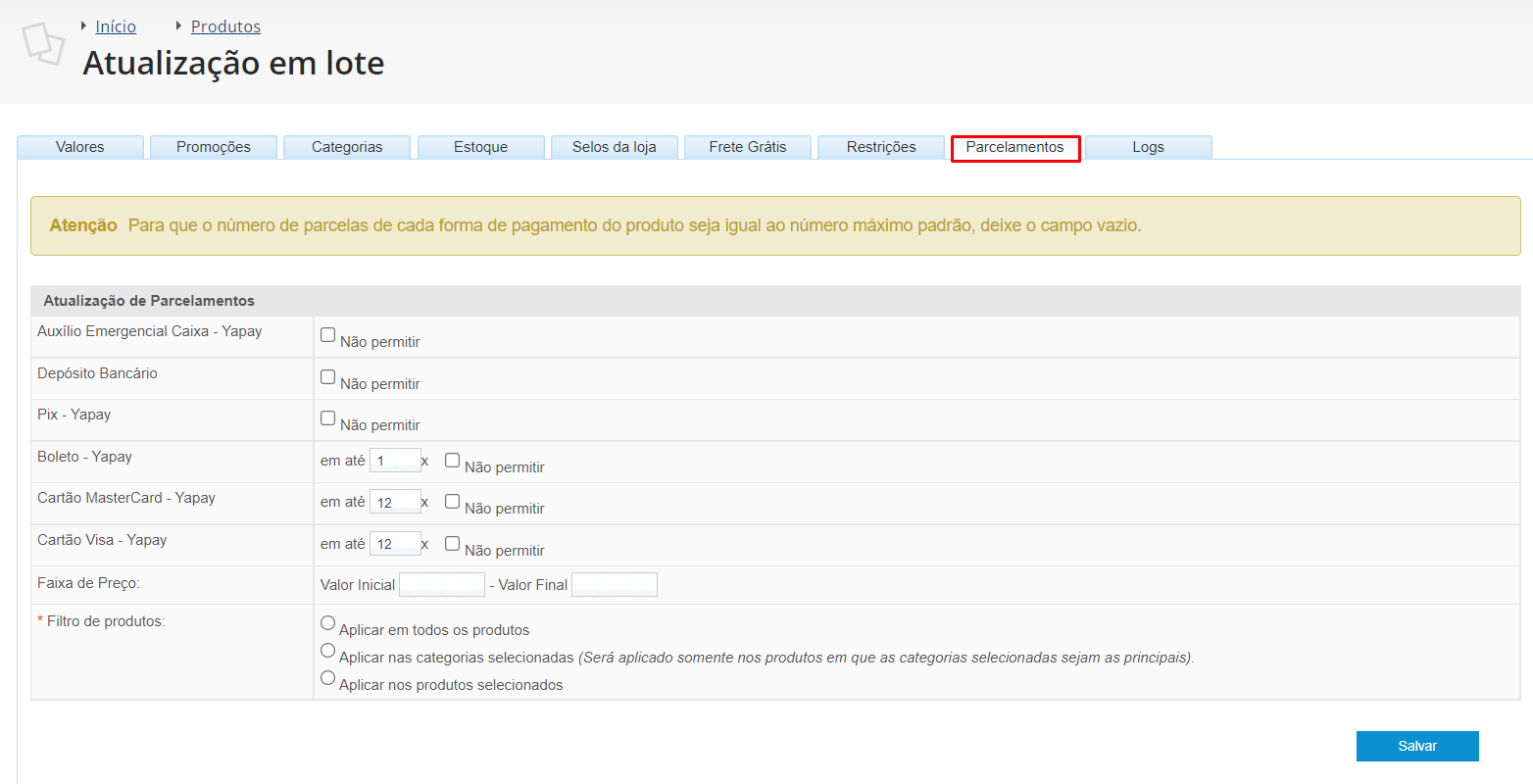
Task: Click the batch update page icon
Action: point(43,43)
